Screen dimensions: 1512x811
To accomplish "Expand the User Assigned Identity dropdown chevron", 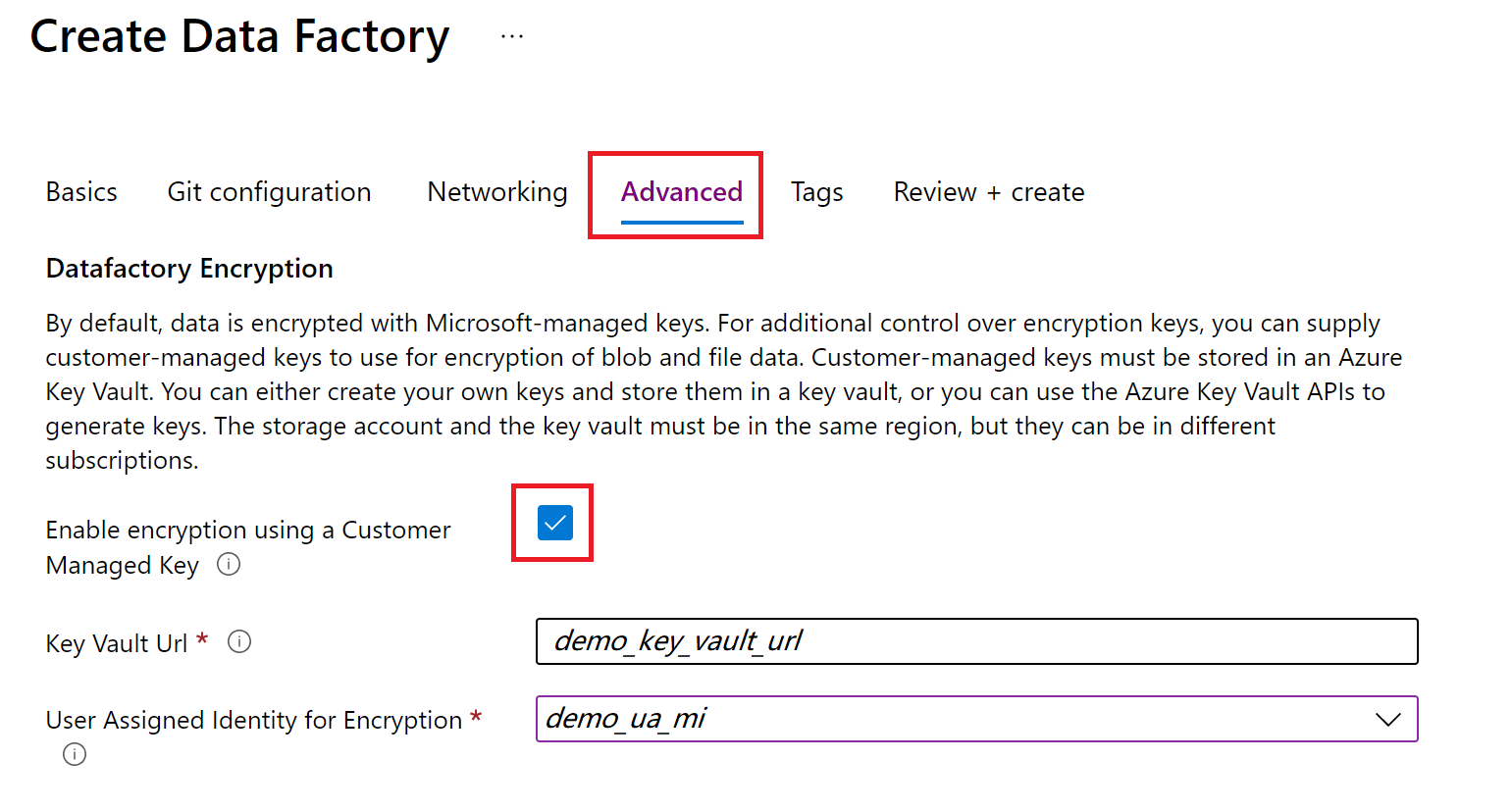I will [1387, 720].
